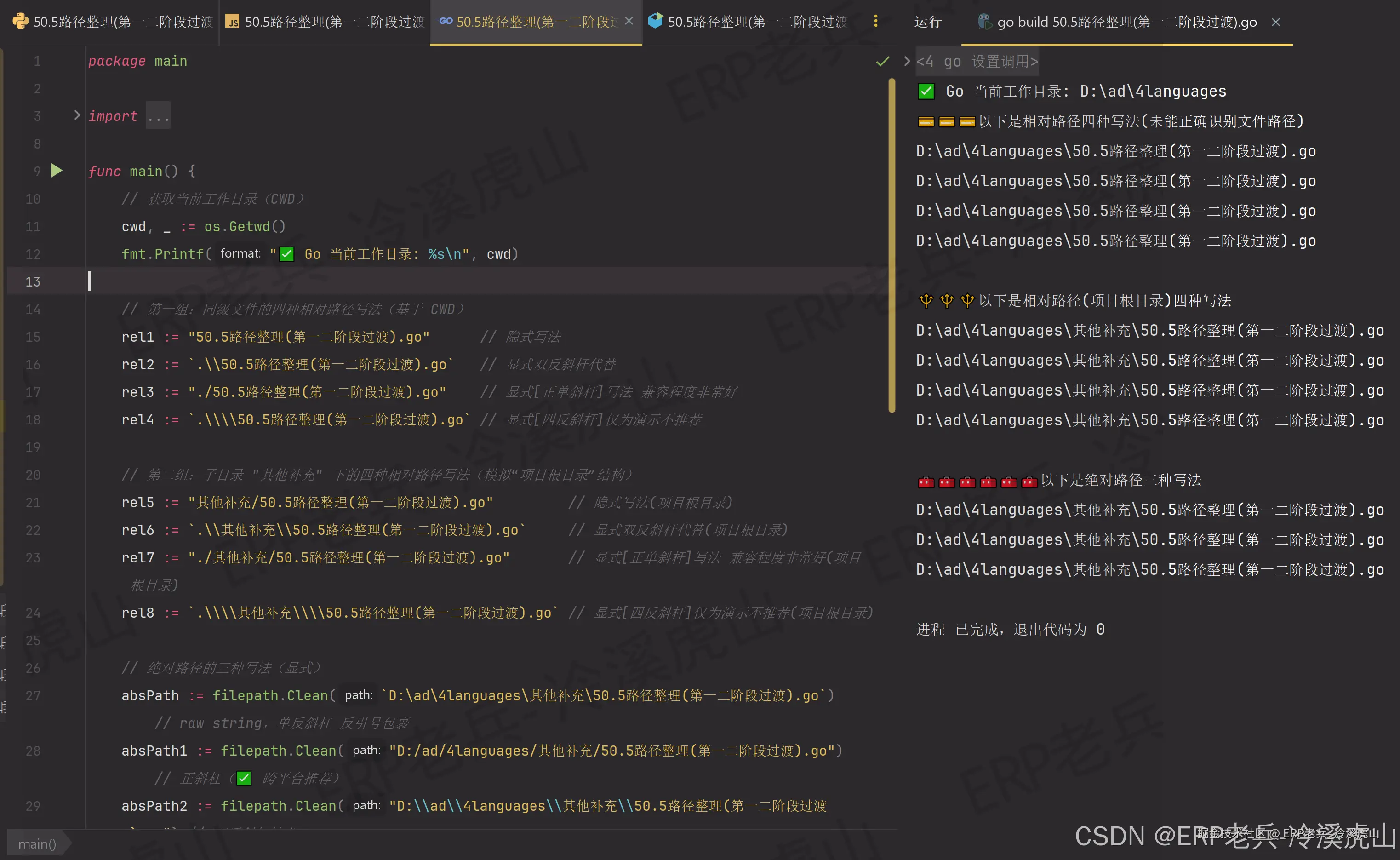Close the go build run tab
This screenshot has width=1400, height=860.
pos(1275,22)
